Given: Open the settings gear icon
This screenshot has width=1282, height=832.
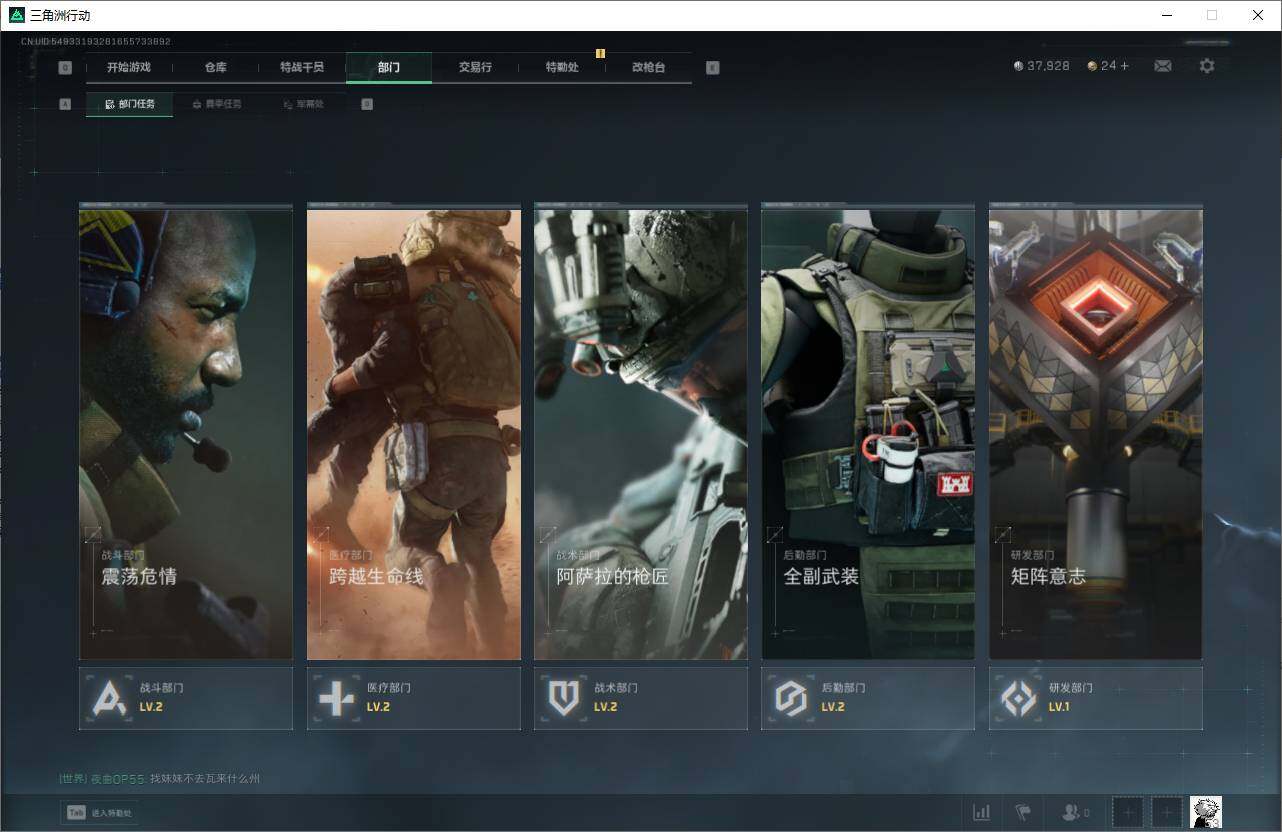Looking at the screenshot, I should pos(1207,66).
